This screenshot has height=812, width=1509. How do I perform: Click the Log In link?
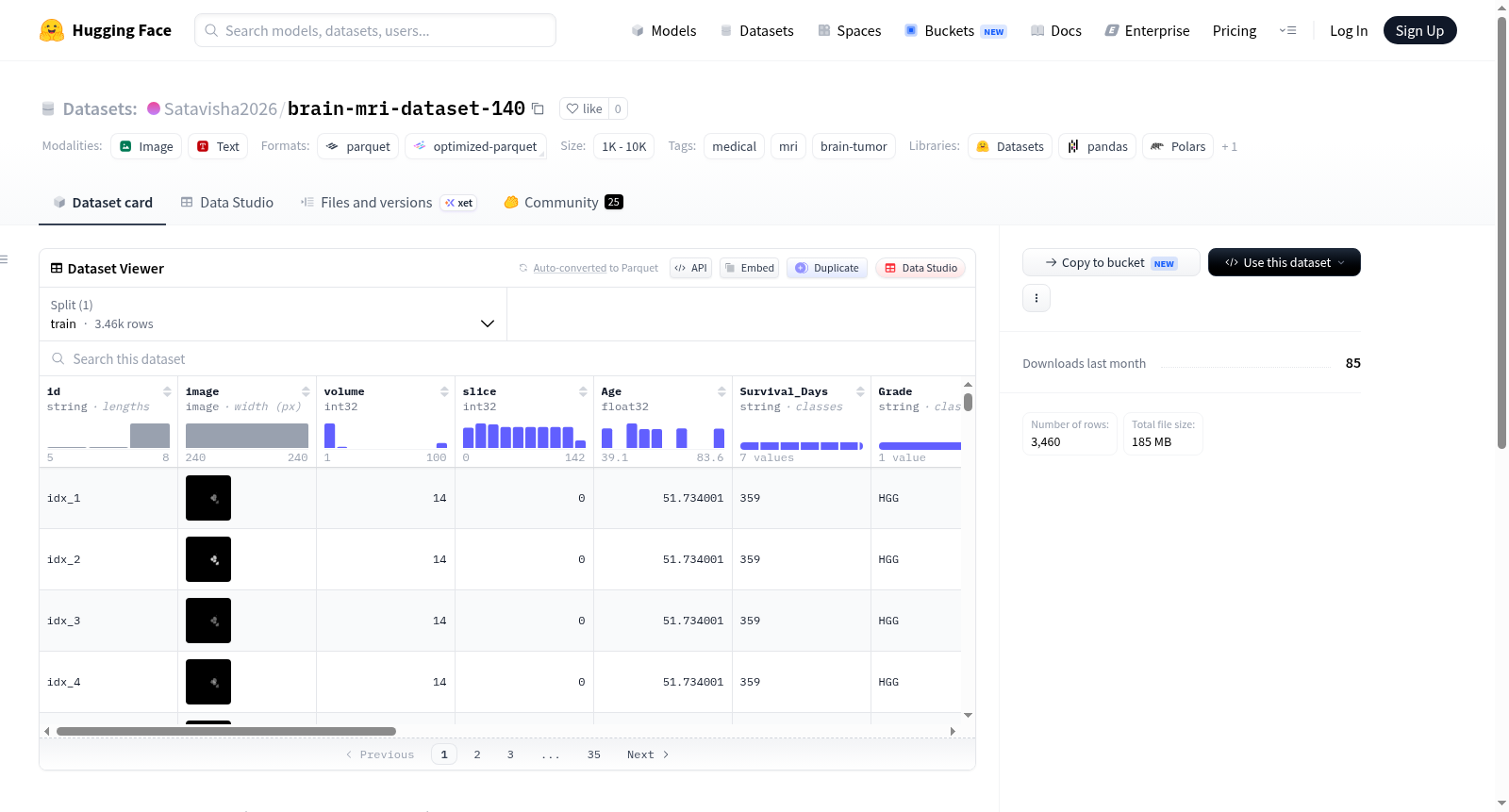(x=1349, y=30)
